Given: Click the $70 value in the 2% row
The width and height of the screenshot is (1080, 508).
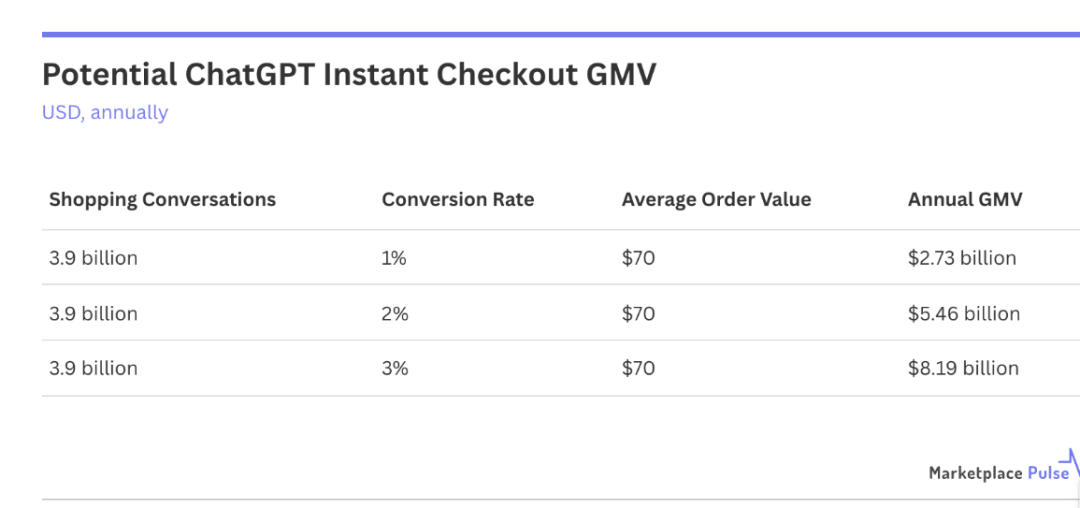Looking at the screenshot, I should (638, 314).
